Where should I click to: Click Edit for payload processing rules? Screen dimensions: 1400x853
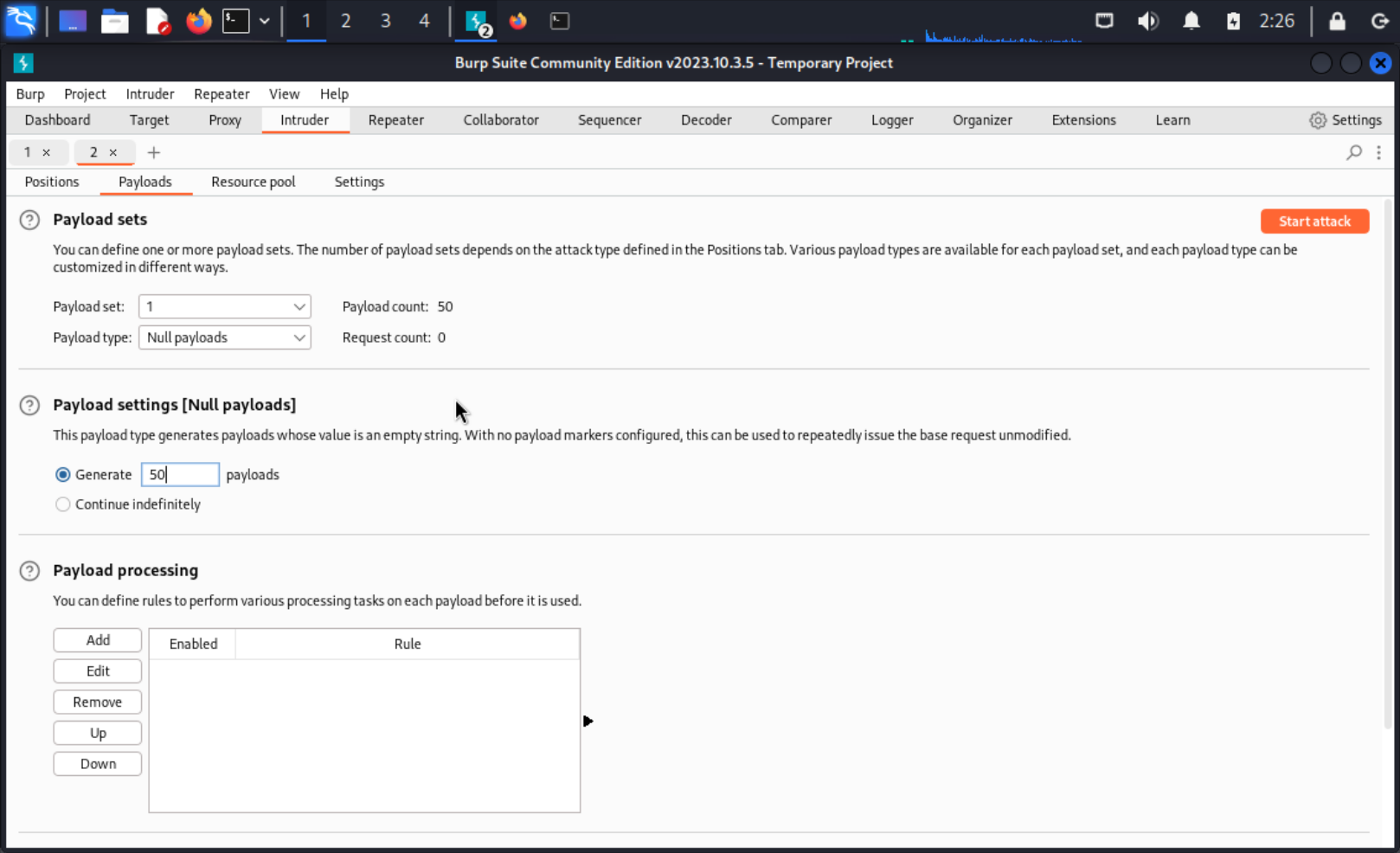click(98, 671)
